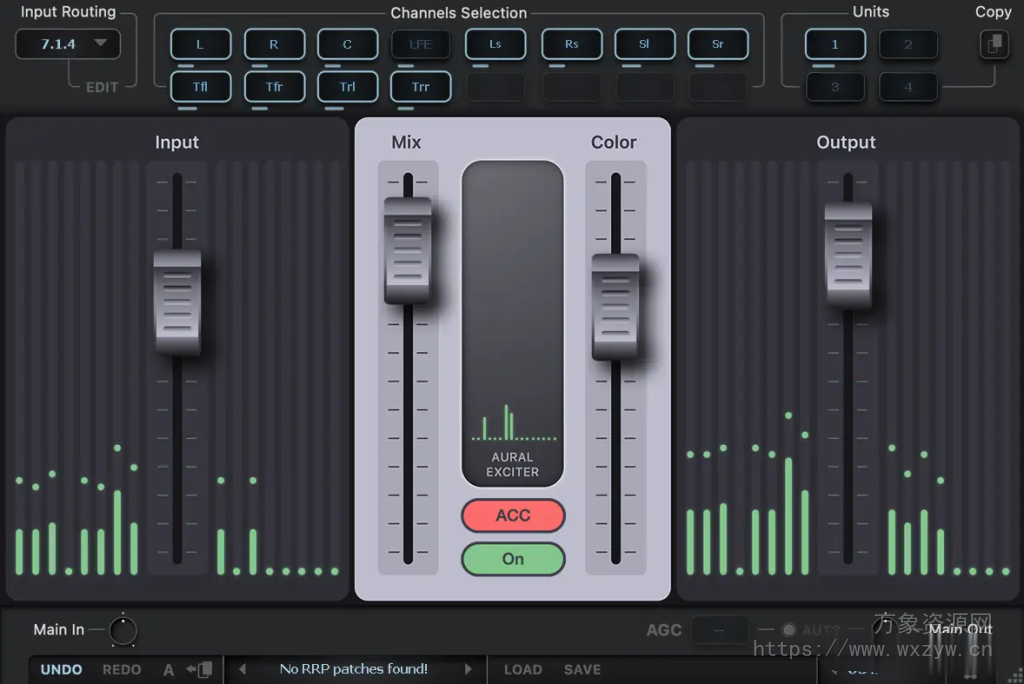Image resolution: width=1024 pixels, height=684 pixels.
Task: Click the LOAD button
Action: pos(522,669)
